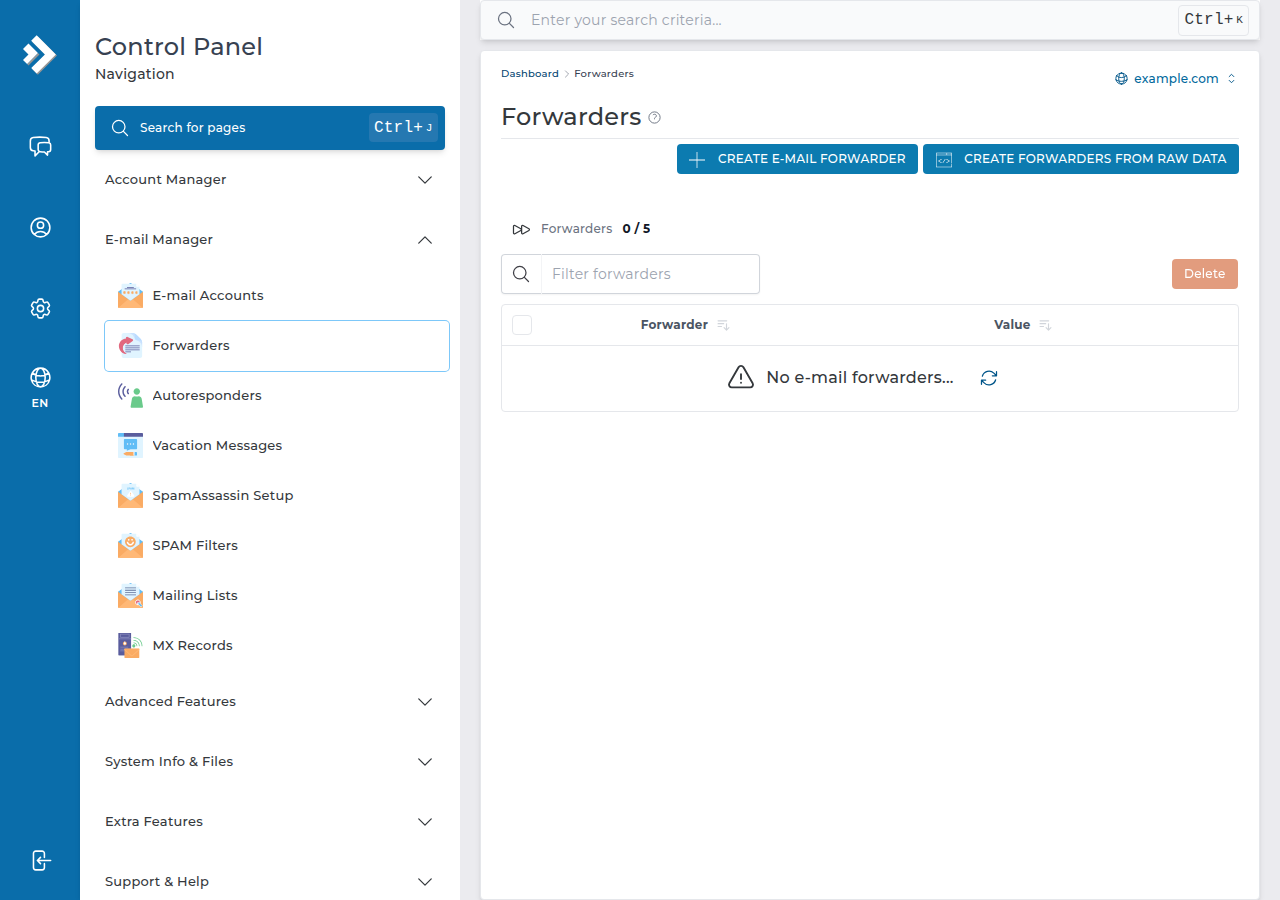1280x900 pixels.
Task: Click the Autoresponders icon
Action: [130, 396]
